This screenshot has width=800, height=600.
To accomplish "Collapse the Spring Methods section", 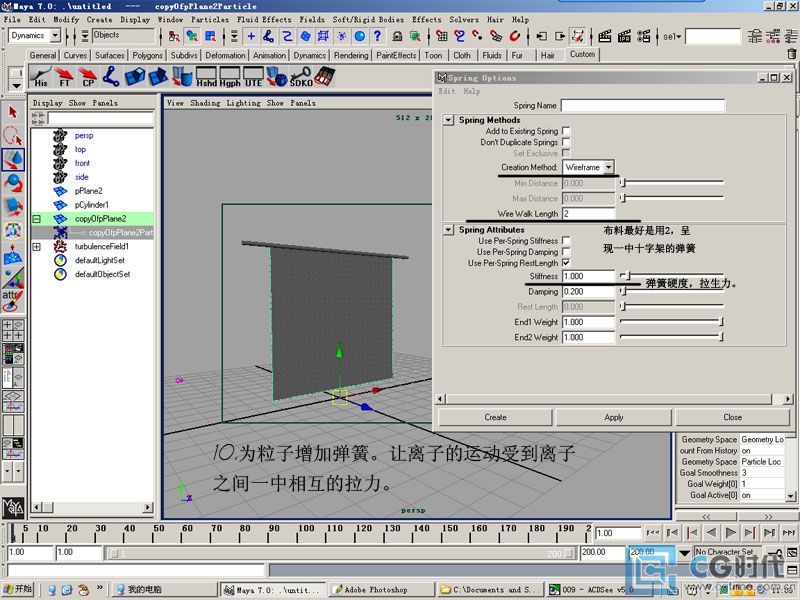I will tap(448, 120).
